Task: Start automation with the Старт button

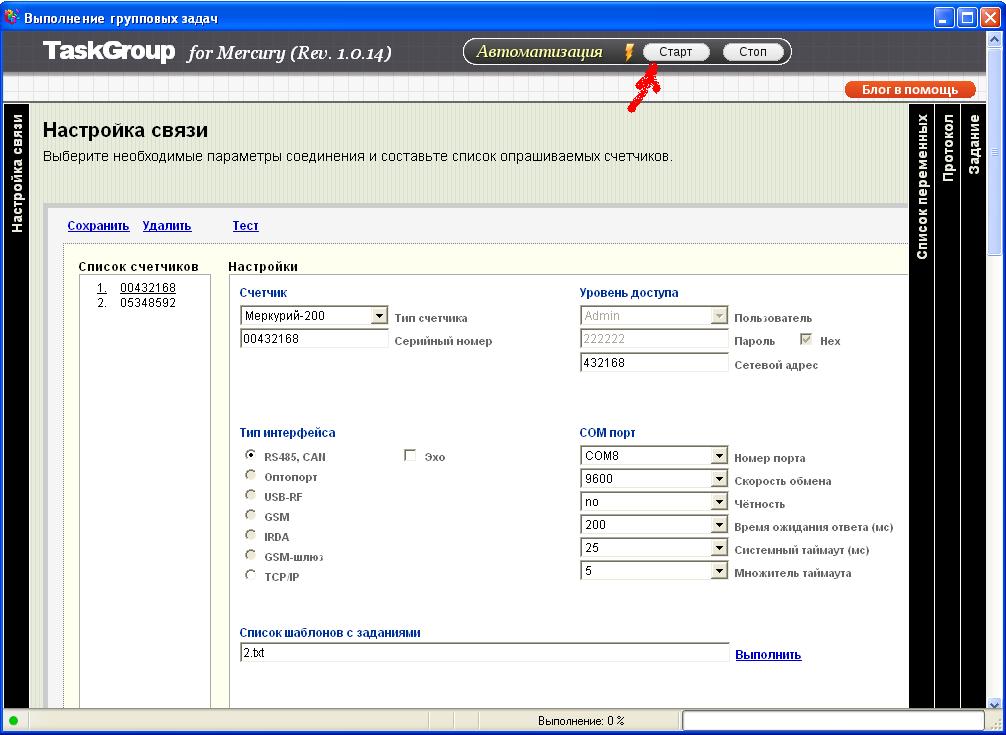Action: pos(676,52)
